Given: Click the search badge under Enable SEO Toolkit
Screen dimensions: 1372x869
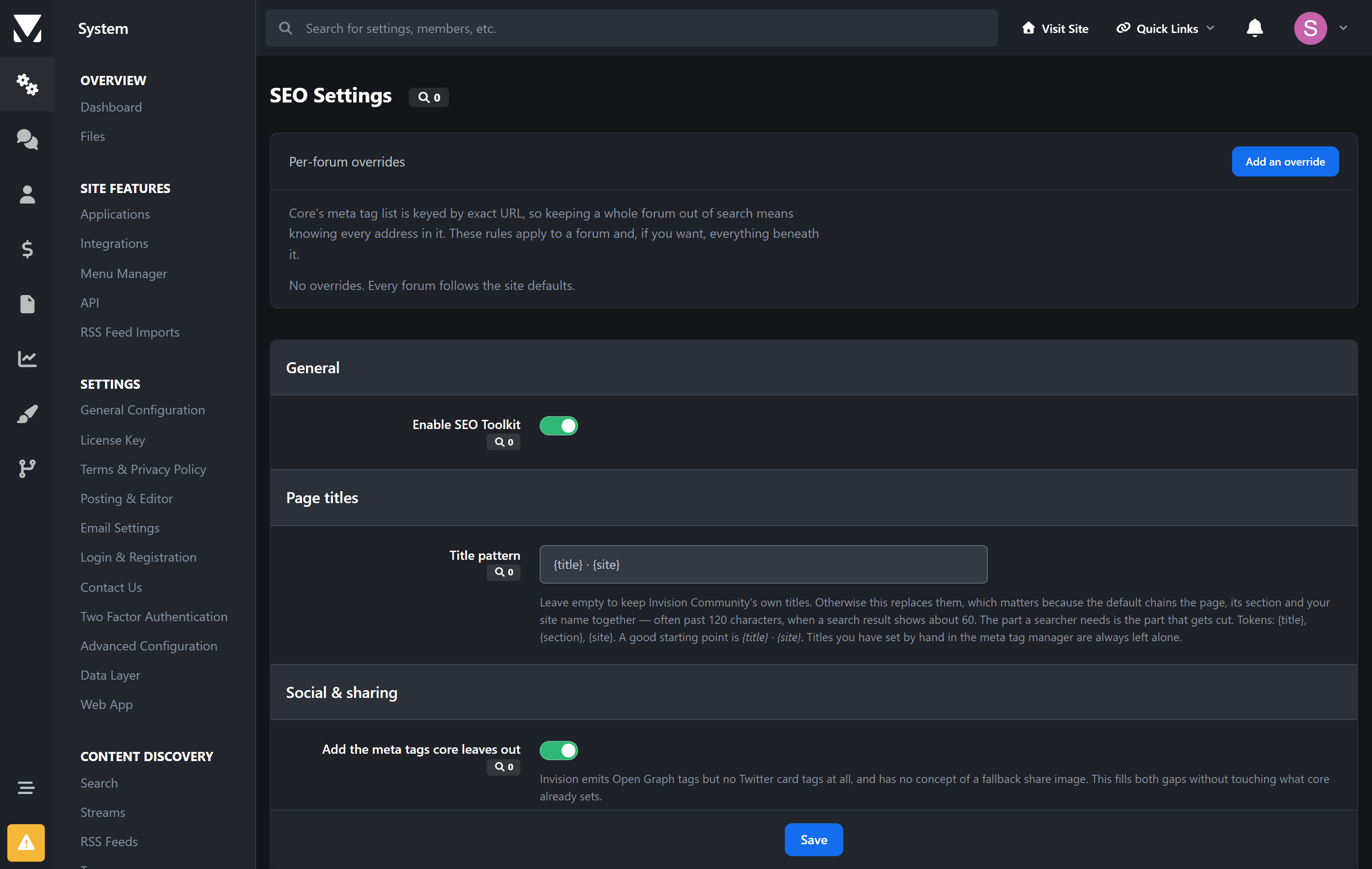Looking at the screenshot, I should coord(504,442).
